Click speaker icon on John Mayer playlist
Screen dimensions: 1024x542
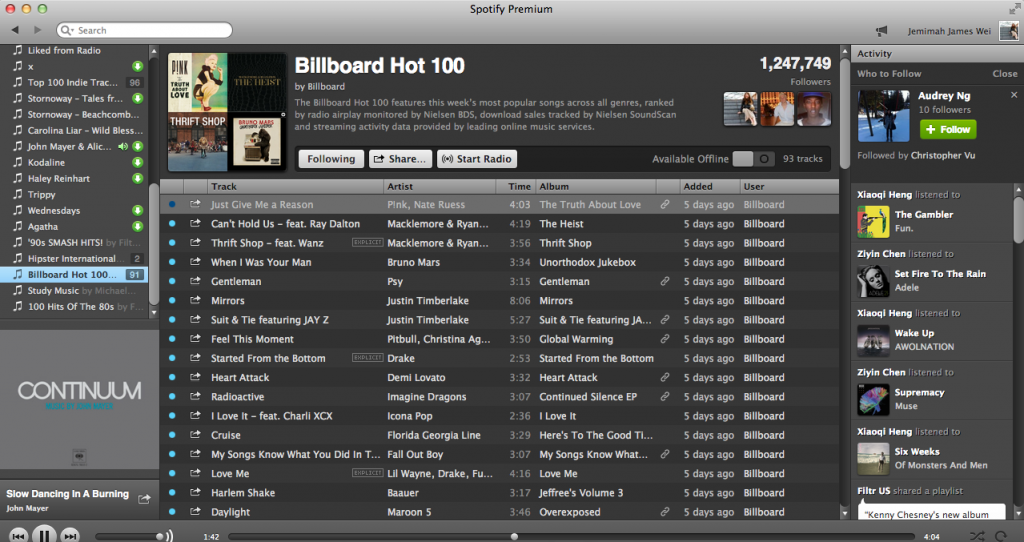point(122,146)
